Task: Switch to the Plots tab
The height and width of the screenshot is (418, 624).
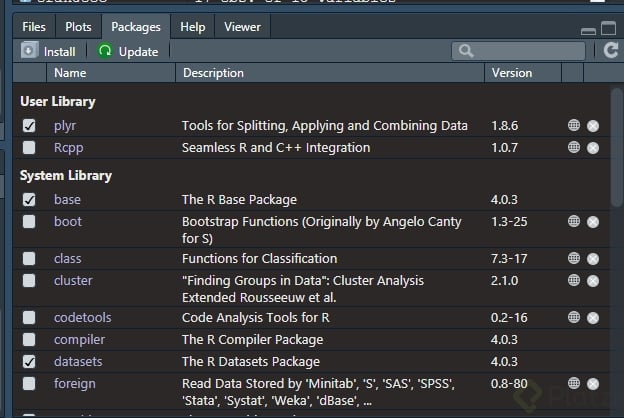Action: (x=77, y=27)
